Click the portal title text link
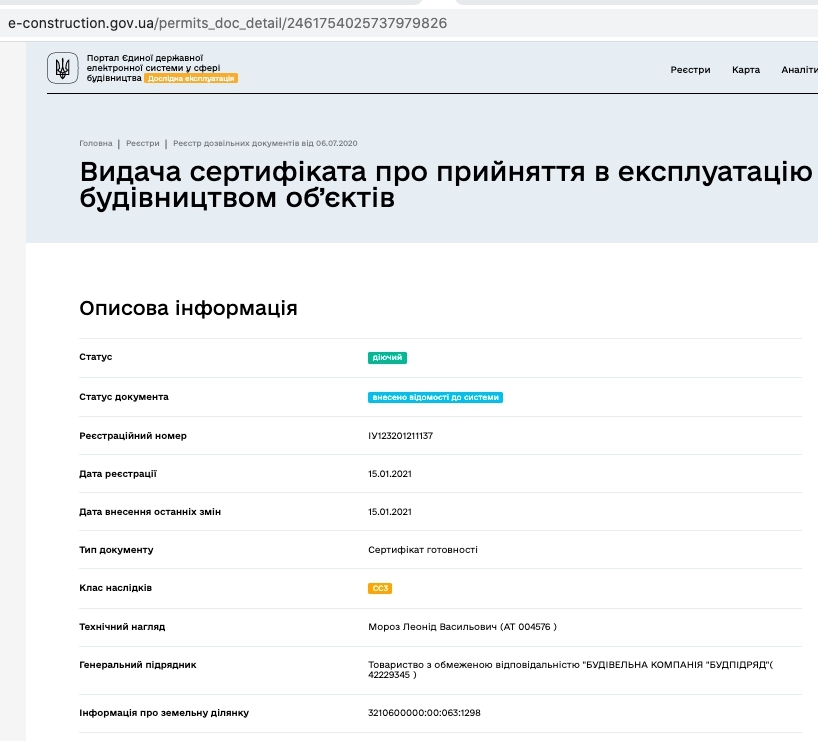This screenshot has width=818, height=741. (153, 68)
